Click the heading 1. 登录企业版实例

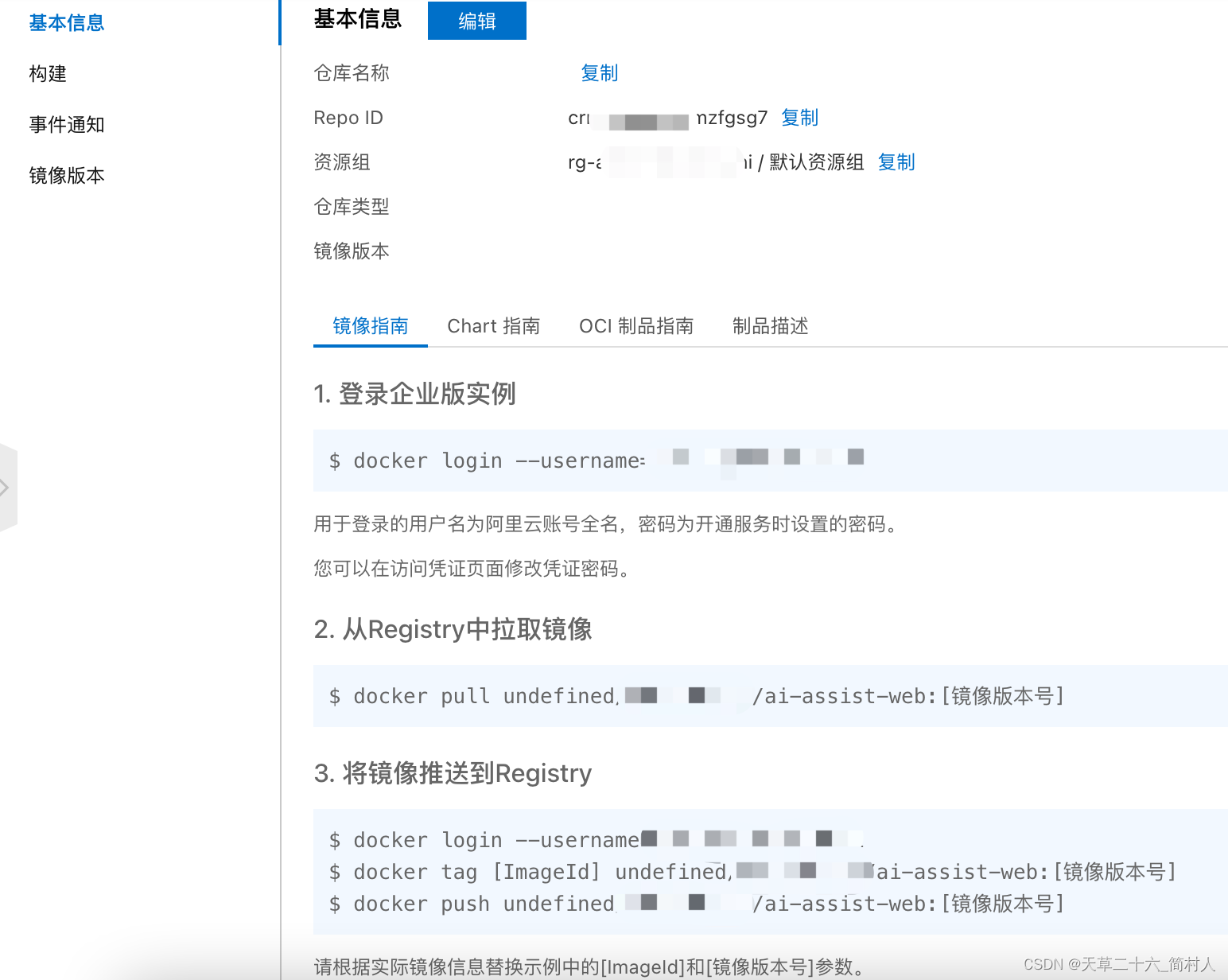point(414,394)
